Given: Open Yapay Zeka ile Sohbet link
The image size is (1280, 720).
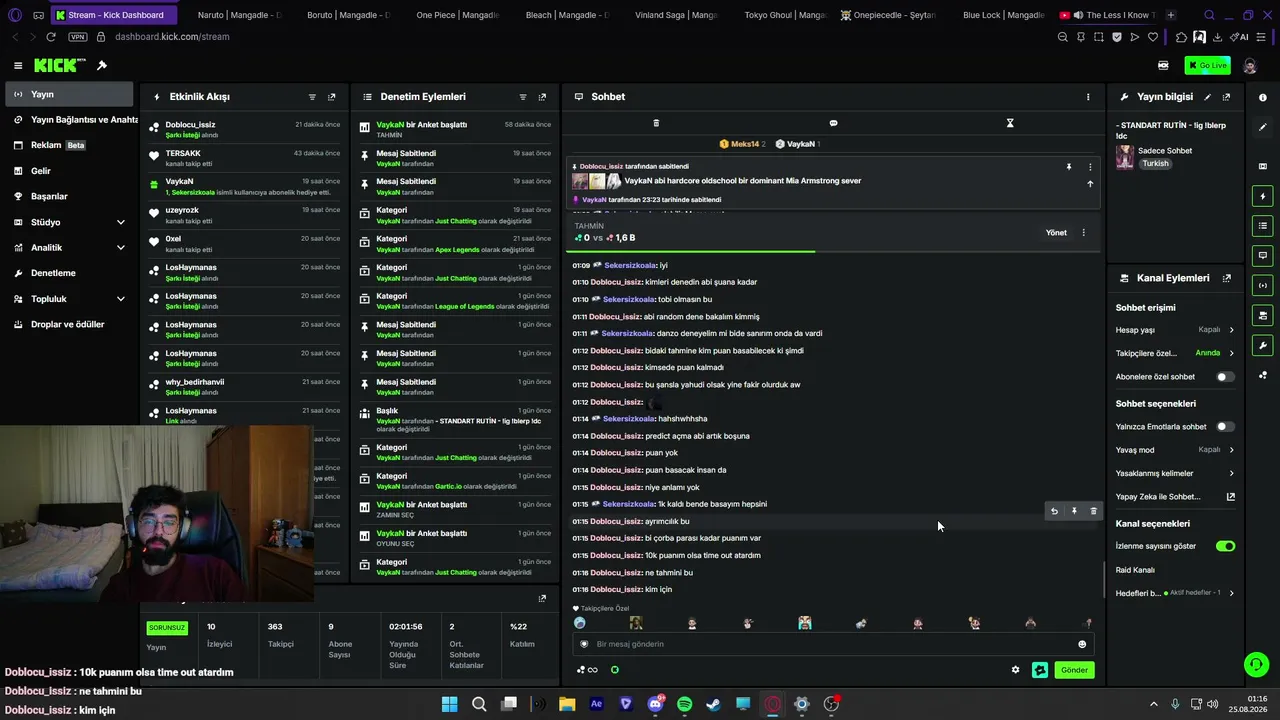Looking at the screenshot, I should pyautogui.click(x=1175, y=497).
